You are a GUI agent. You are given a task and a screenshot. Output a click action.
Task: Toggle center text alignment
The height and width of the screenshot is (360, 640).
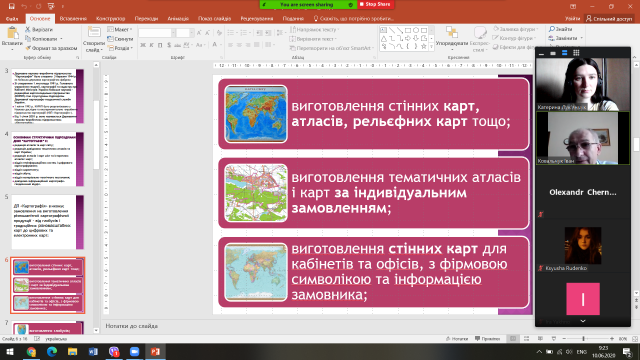(239, 45)
